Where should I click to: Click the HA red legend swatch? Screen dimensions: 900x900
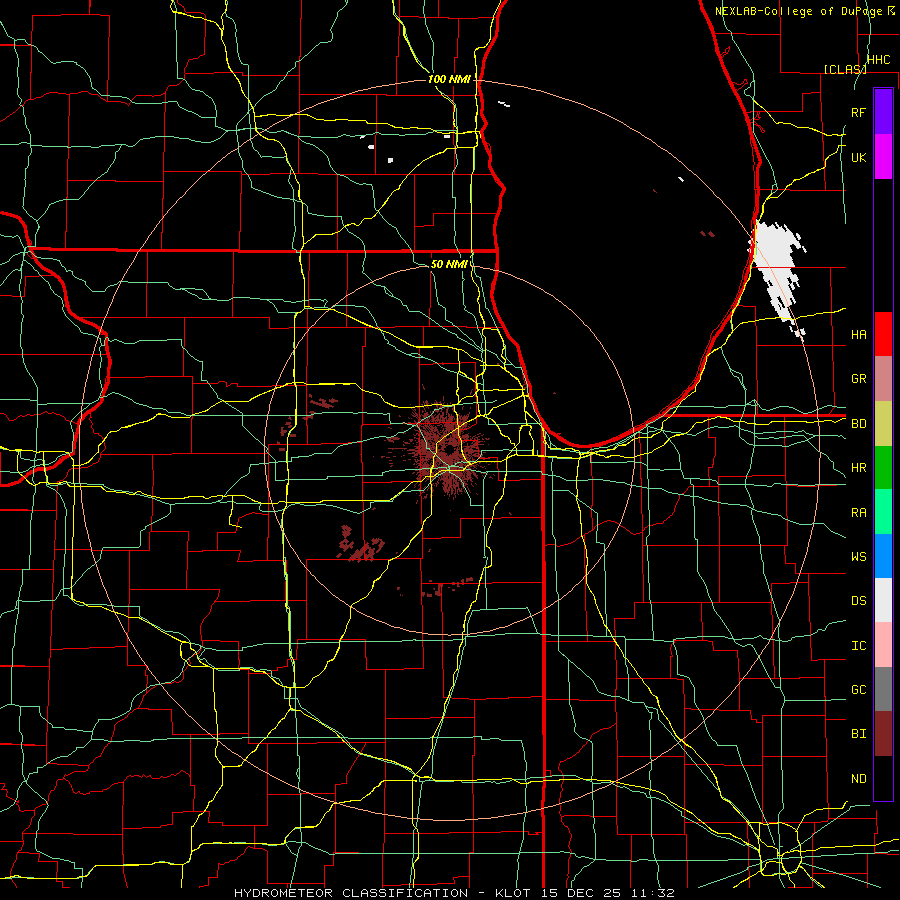(x=883, y=334)
